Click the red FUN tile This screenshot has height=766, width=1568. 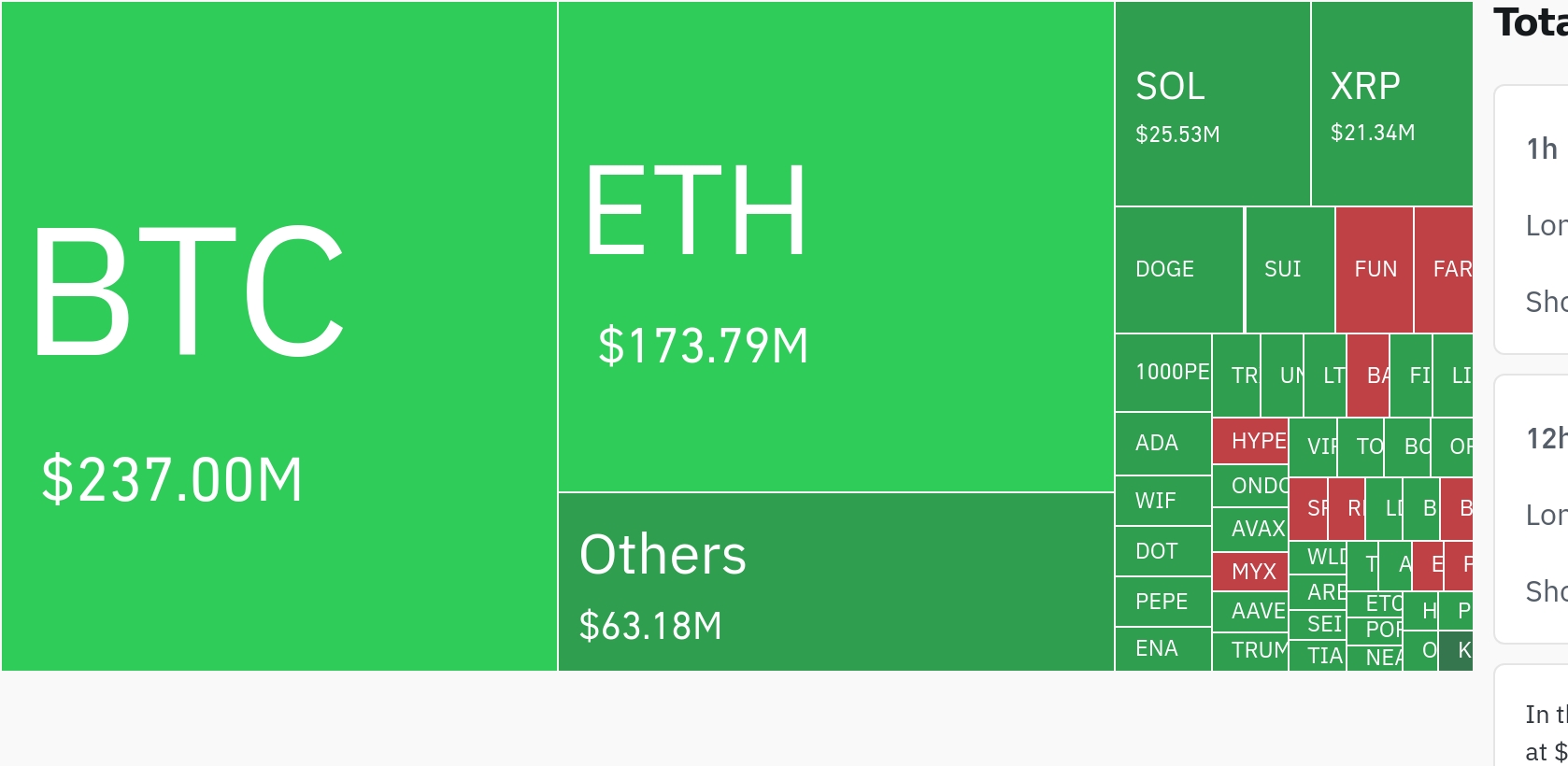[x=1375, y=270]
